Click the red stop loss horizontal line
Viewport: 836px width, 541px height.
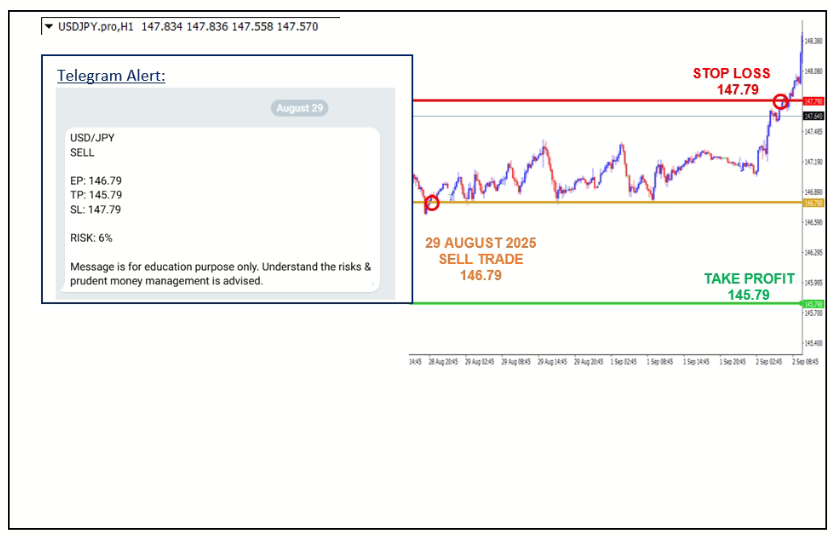pyautogui.click(x=600, y=101)
